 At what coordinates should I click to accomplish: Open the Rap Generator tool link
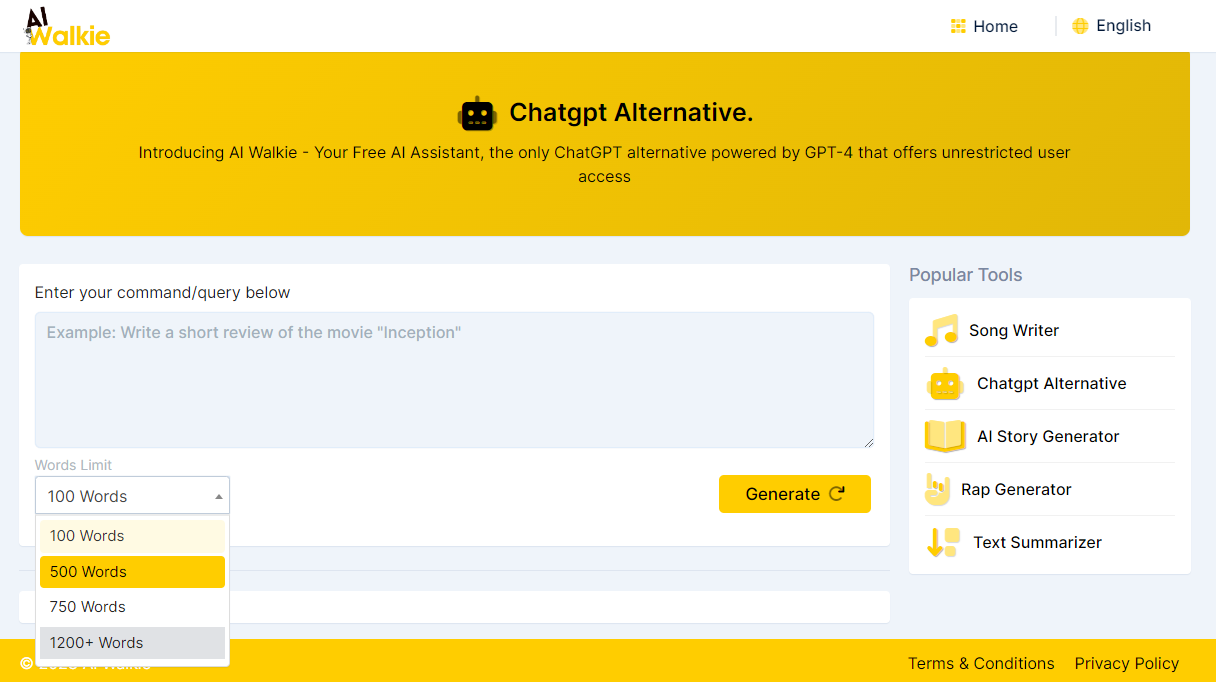click(1016, 490)
